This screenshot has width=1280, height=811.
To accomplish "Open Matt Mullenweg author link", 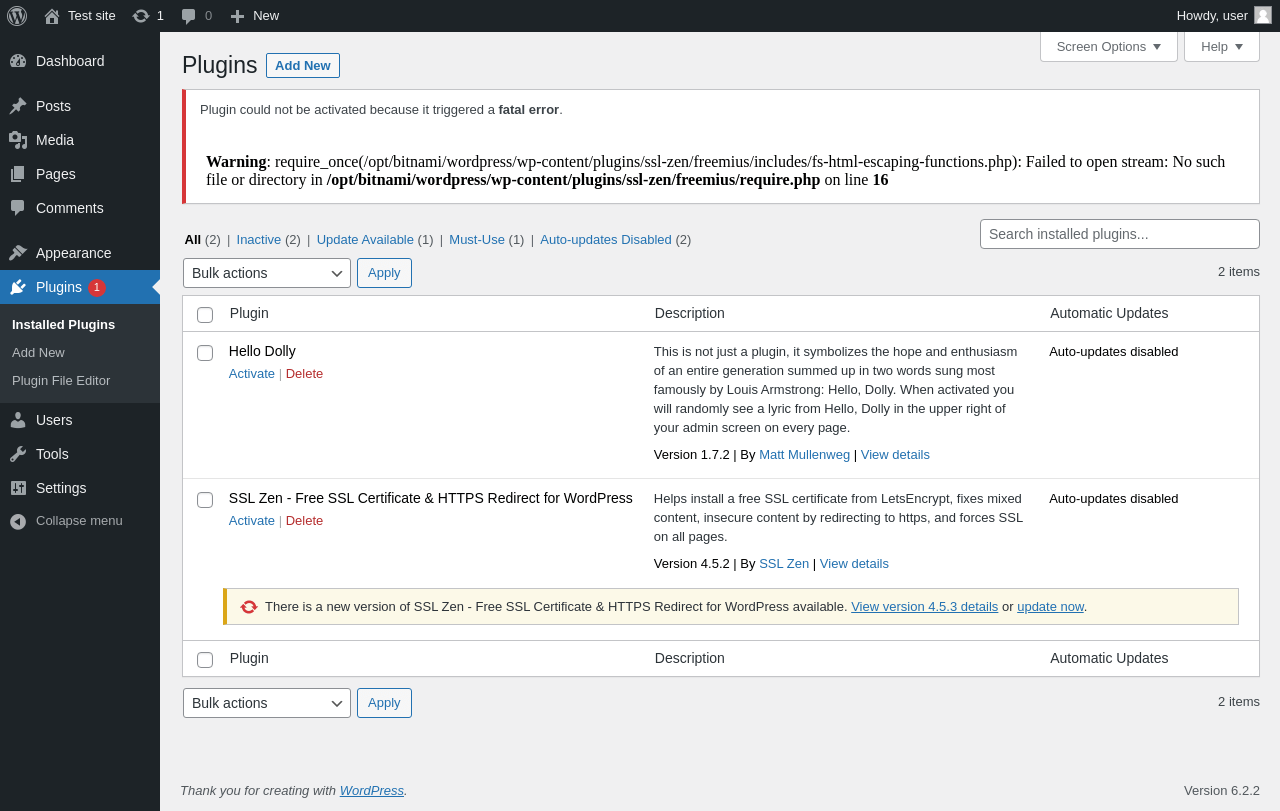I will [804, 455].
